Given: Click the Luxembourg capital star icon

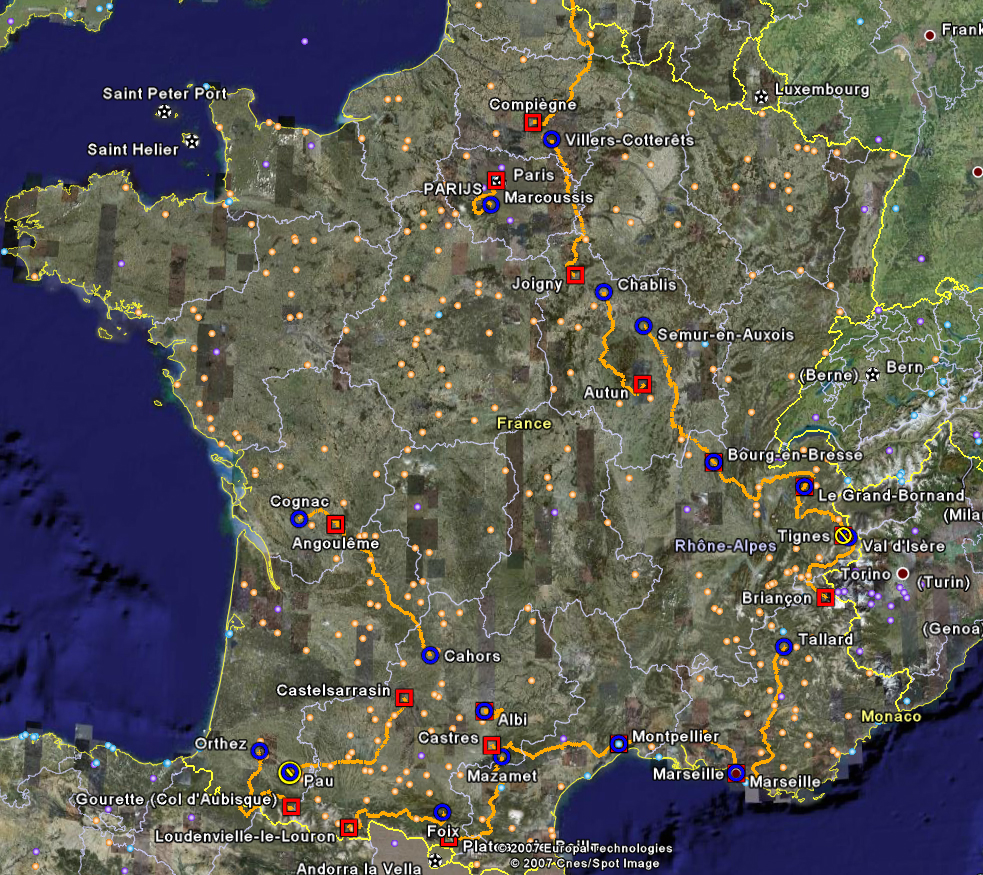Looking at the screenshot, I should 761,97.
